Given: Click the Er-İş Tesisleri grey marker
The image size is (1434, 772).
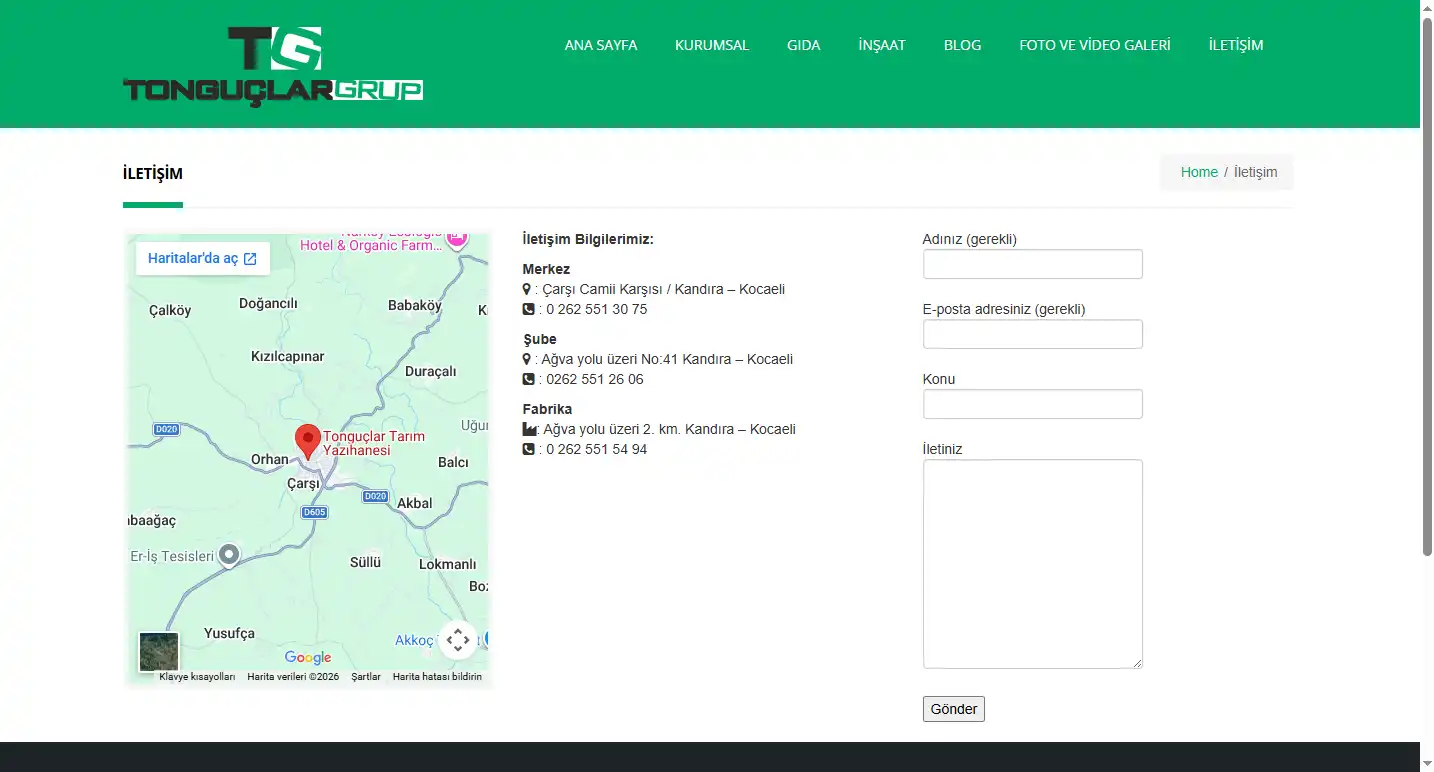Looking at the screenshot, I should coord(229,555).
